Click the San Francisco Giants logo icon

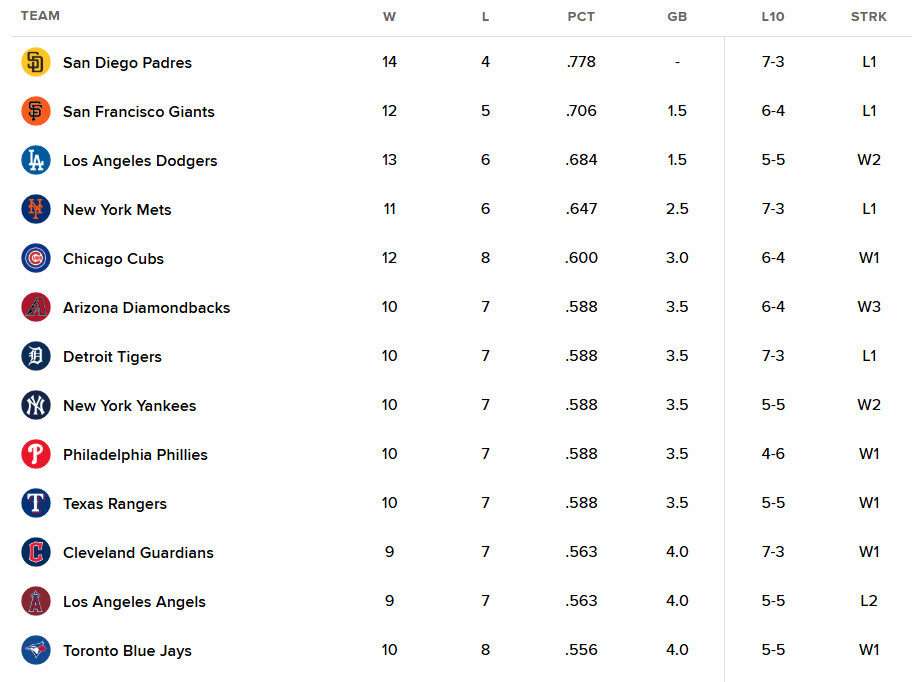click(35, 111)
